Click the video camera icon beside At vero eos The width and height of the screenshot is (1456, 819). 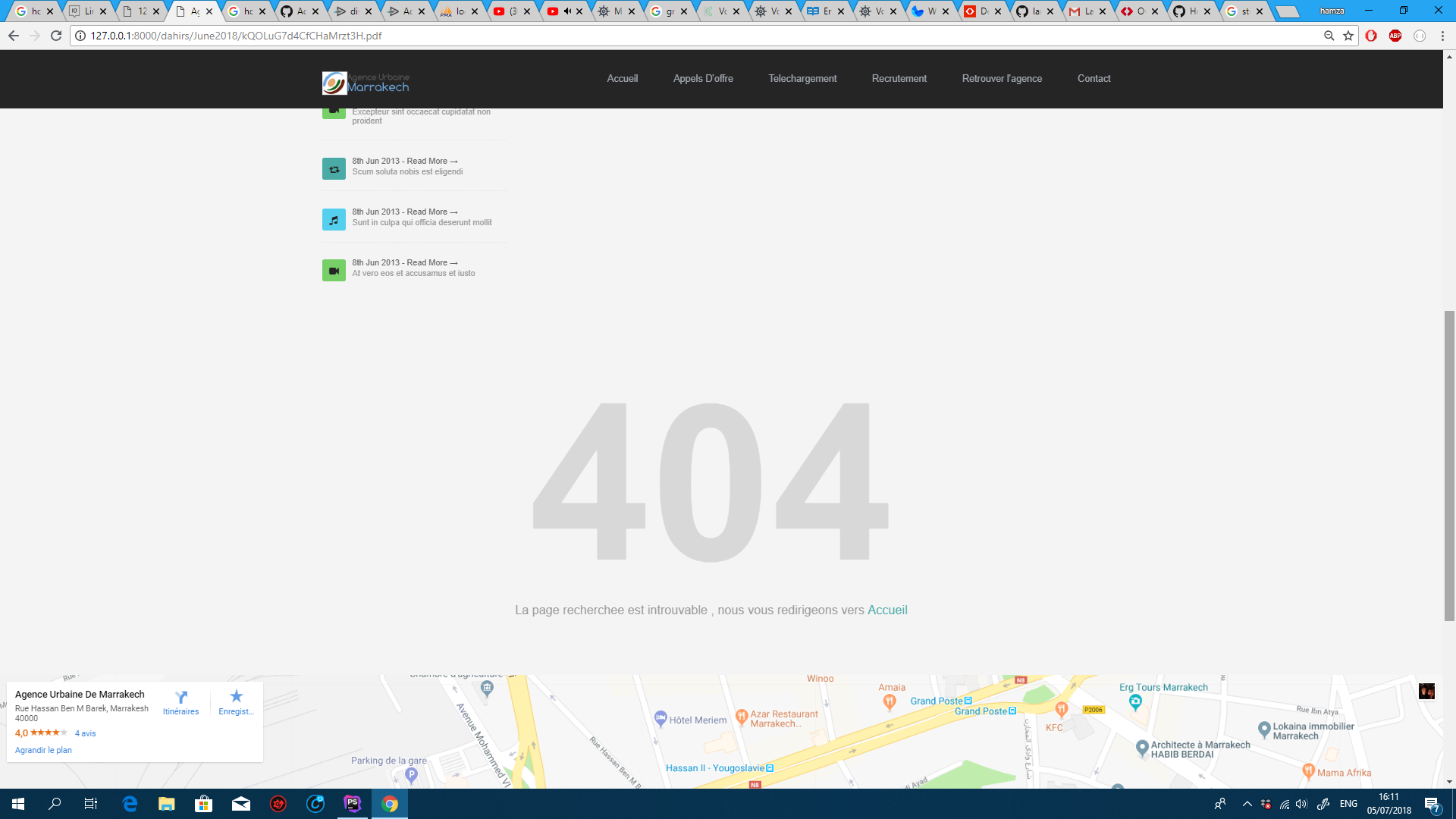click(x=334, y=270)
